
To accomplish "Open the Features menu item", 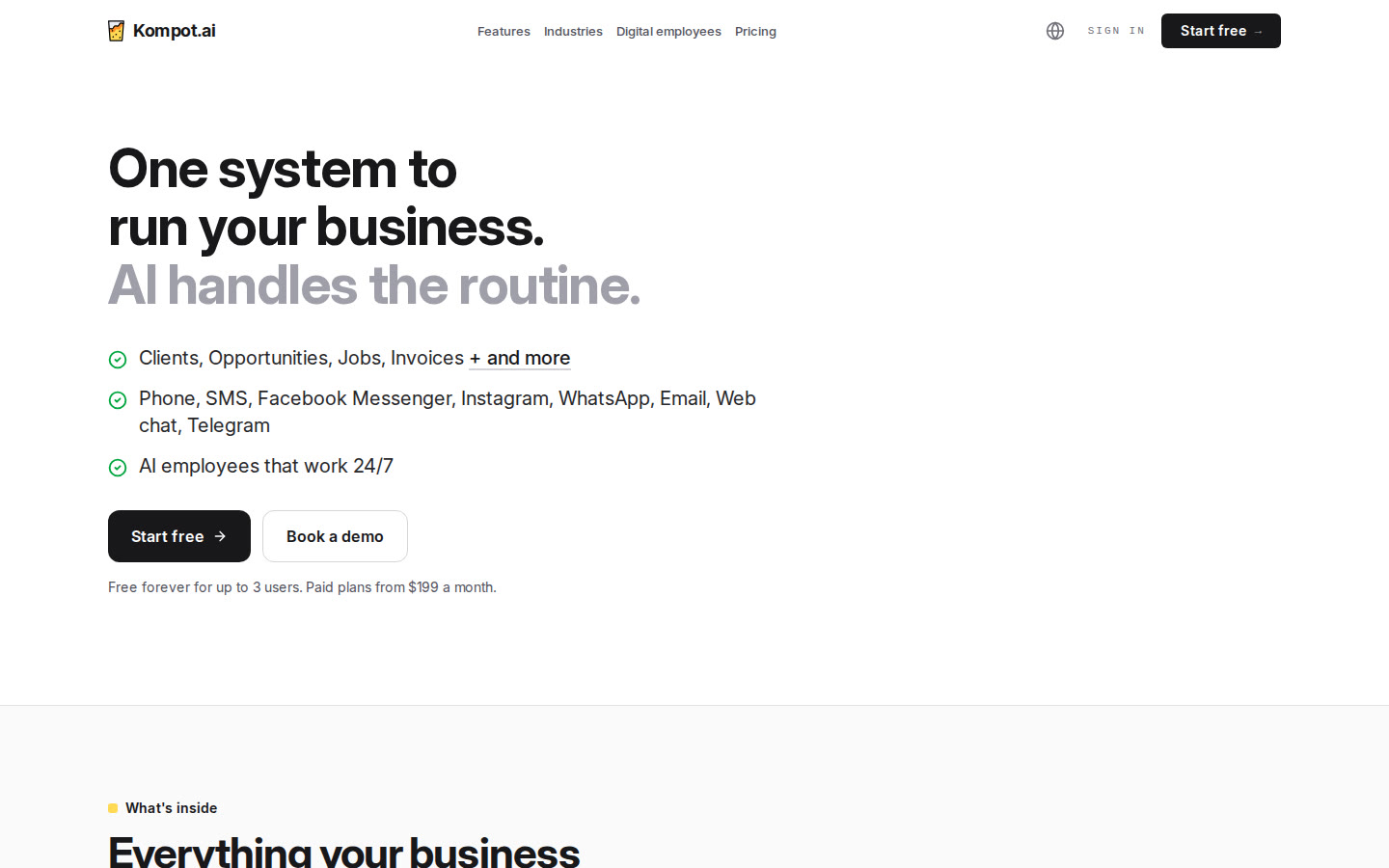I will (x=504, y=32).
